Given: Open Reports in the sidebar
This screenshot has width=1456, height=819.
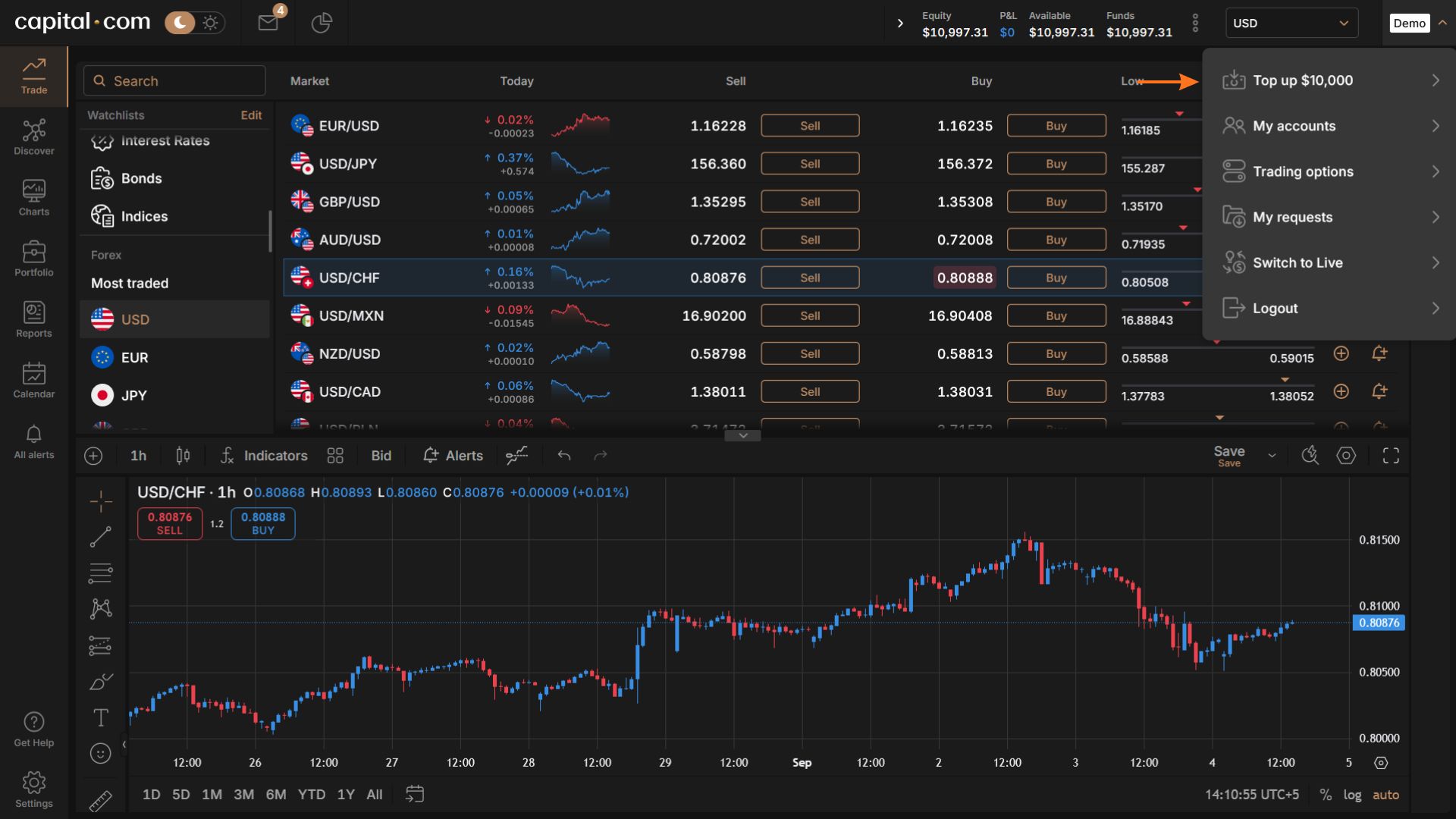Looking at the screenshot, I should [x=34, y=319].
